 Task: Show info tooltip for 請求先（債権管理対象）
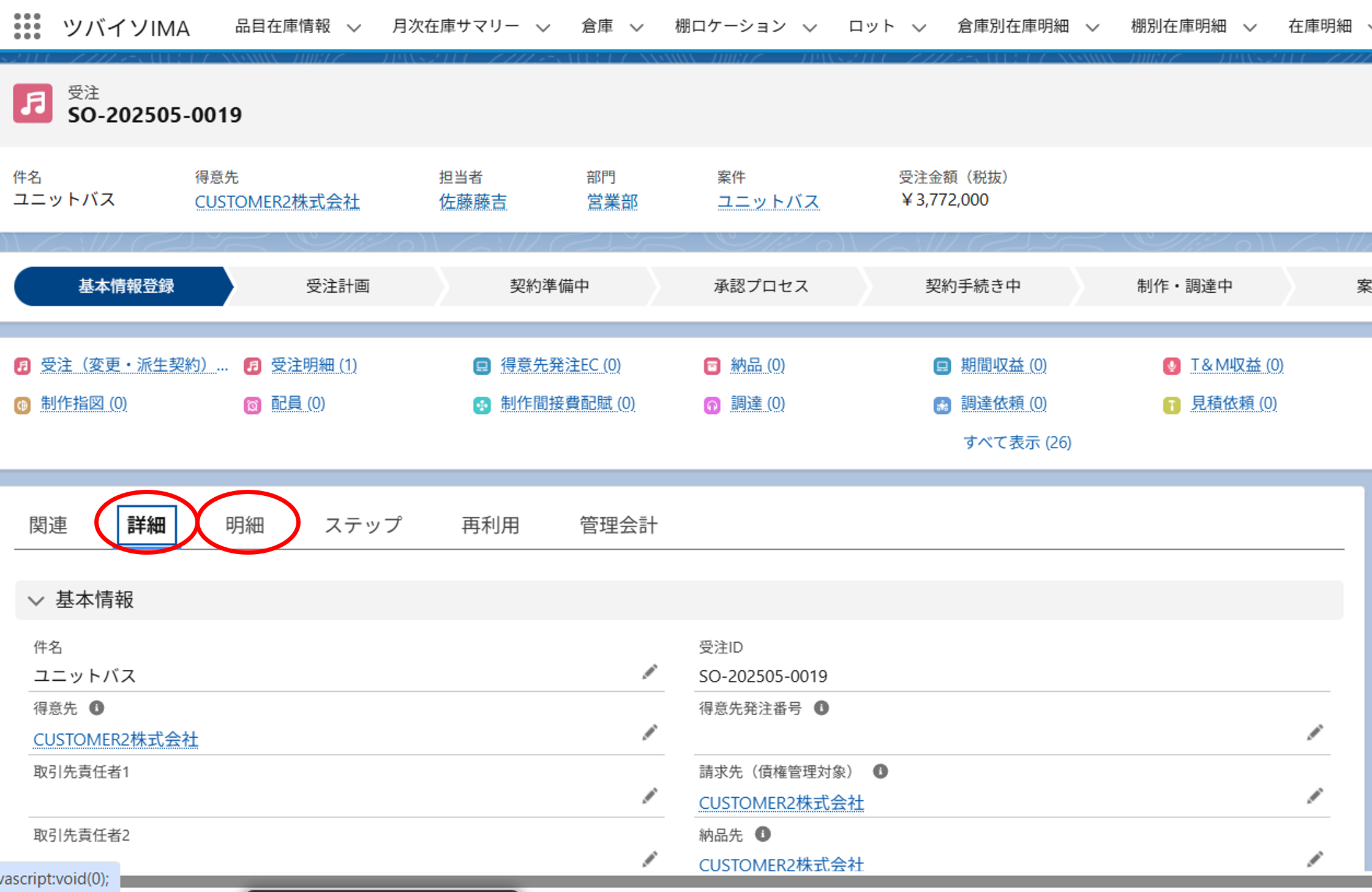(x=880, y=771)
